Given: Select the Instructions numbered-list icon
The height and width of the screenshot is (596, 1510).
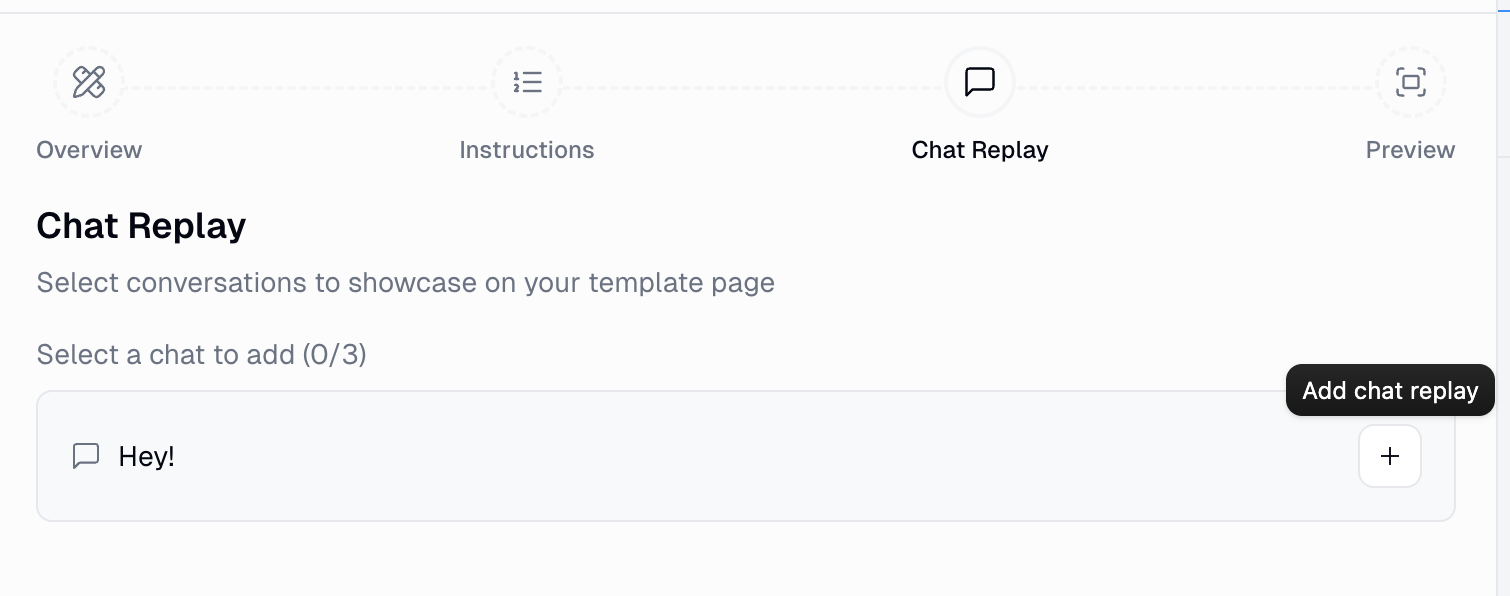Looking at the screenshot, I should (x=527, y=82).
